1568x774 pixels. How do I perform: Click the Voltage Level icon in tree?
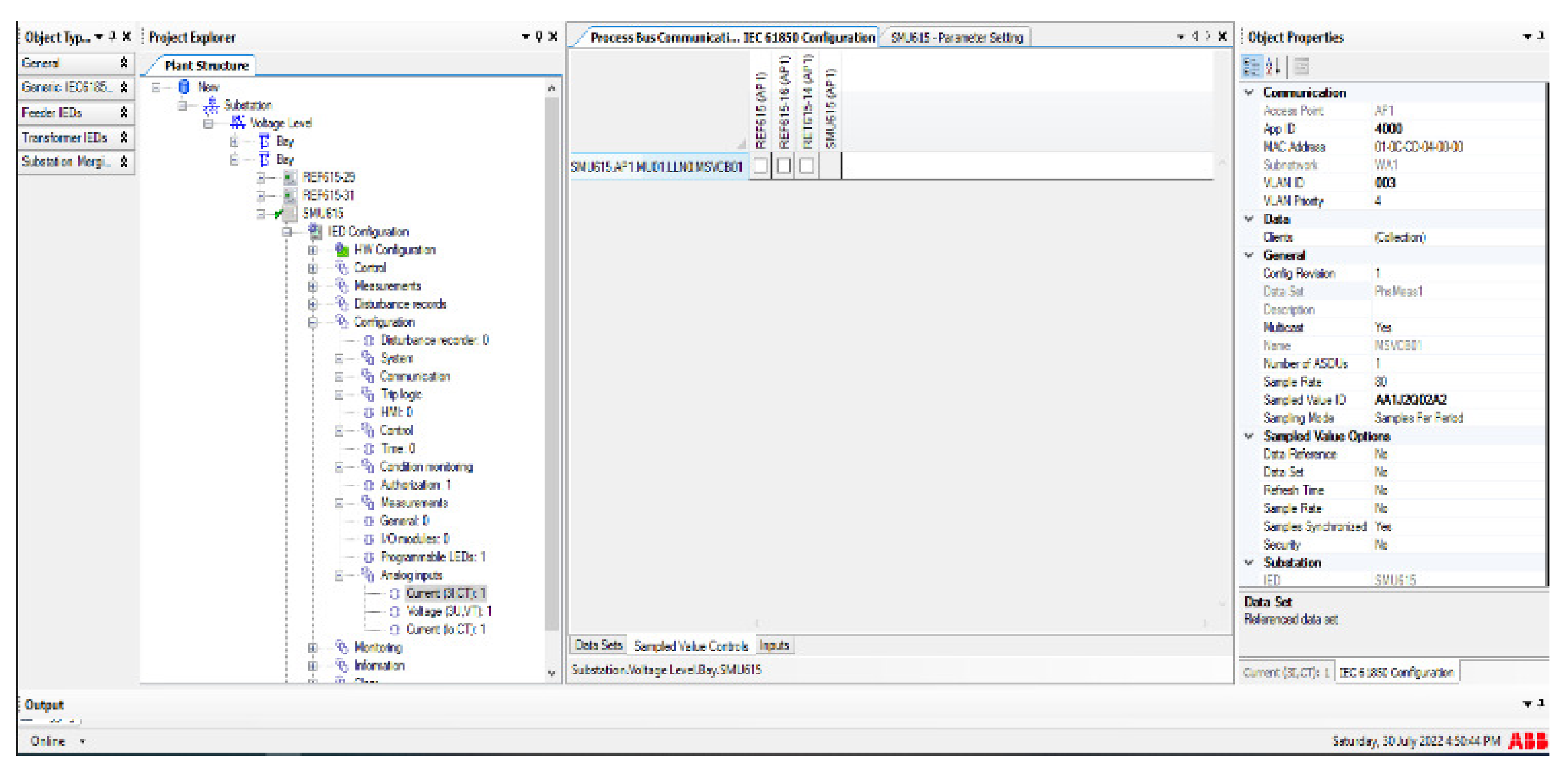click(238, 123)
